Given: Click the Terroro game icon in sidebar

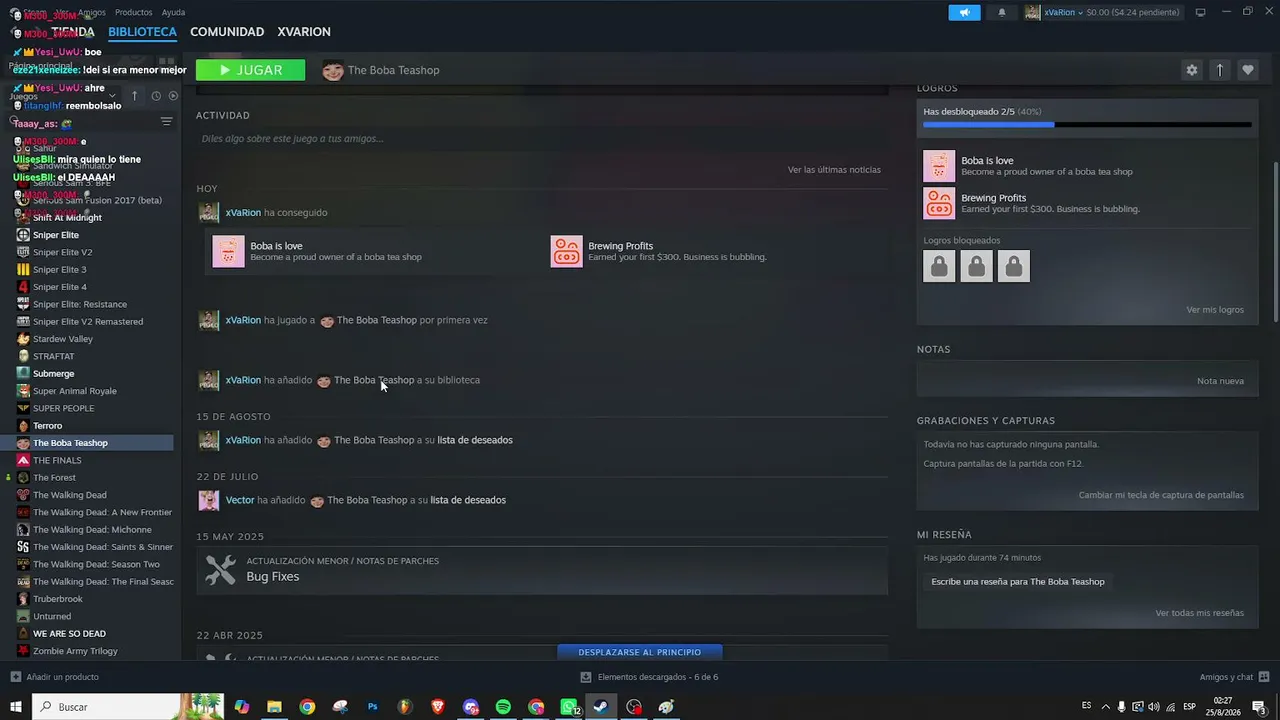Looking at the screenshot, I should coord(23,426).
